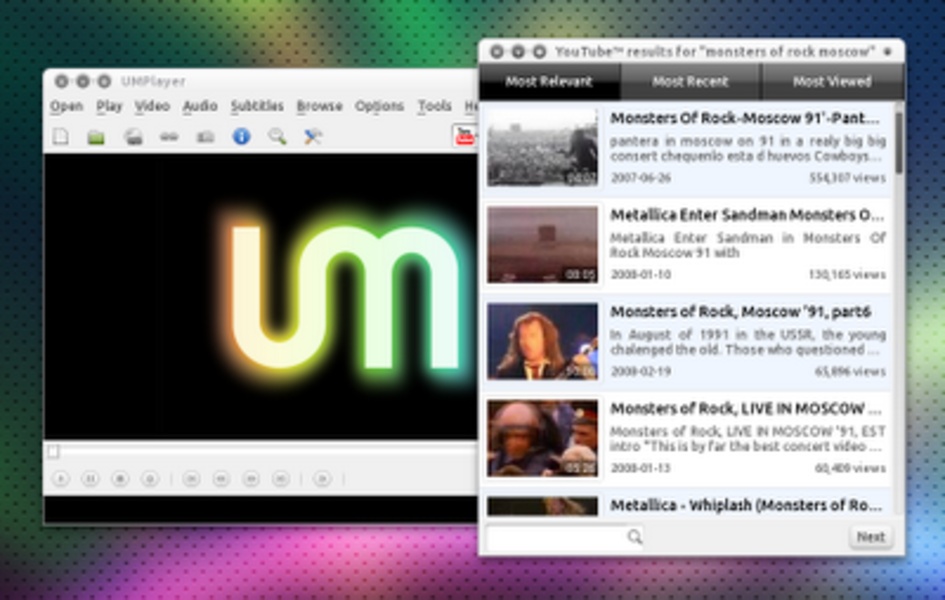Click the magnifier icon in YouTube search box
Viewport: 945px width, 600px height.
634,536
